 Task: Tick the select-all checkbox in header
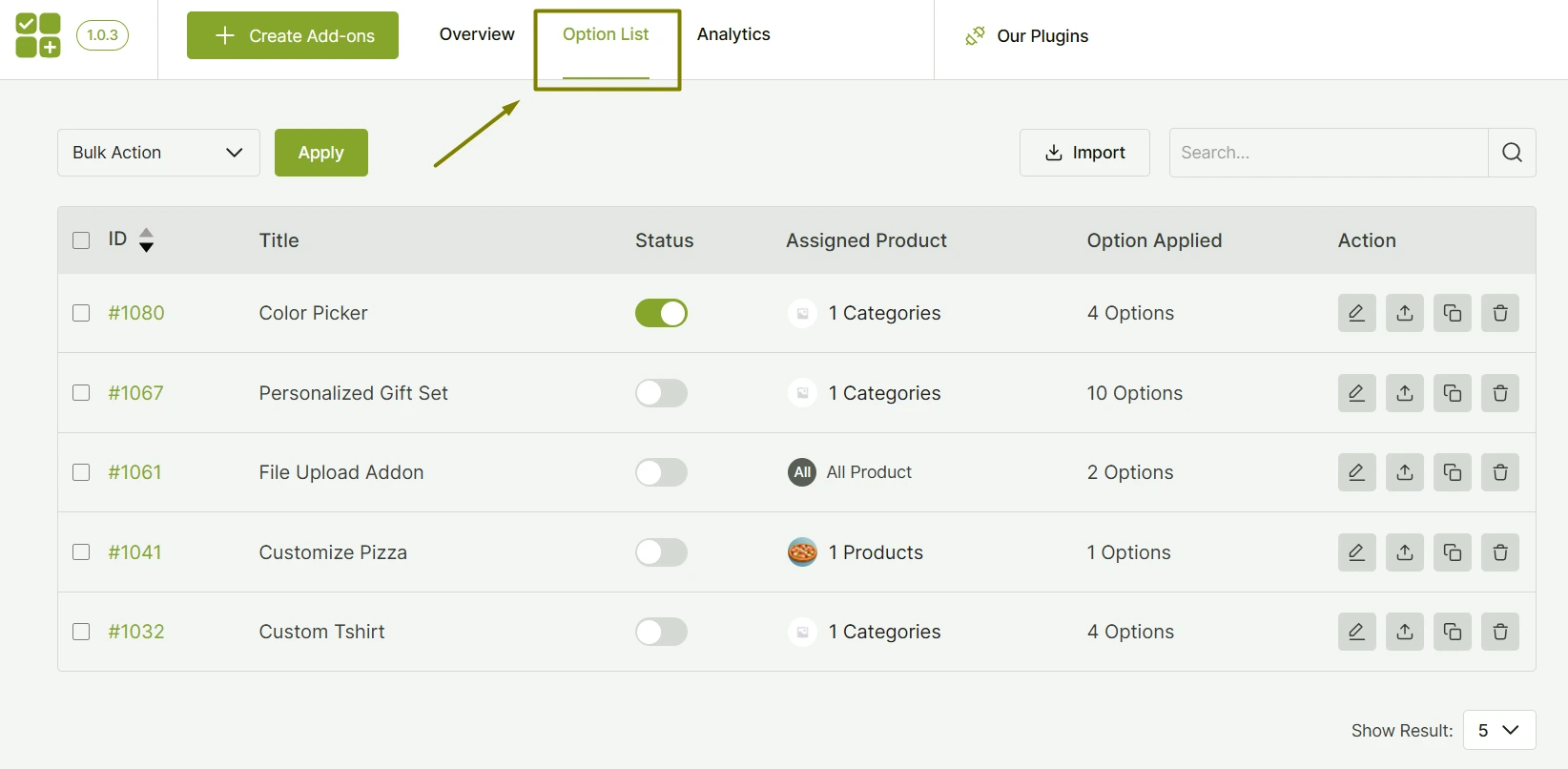[81, 240]
